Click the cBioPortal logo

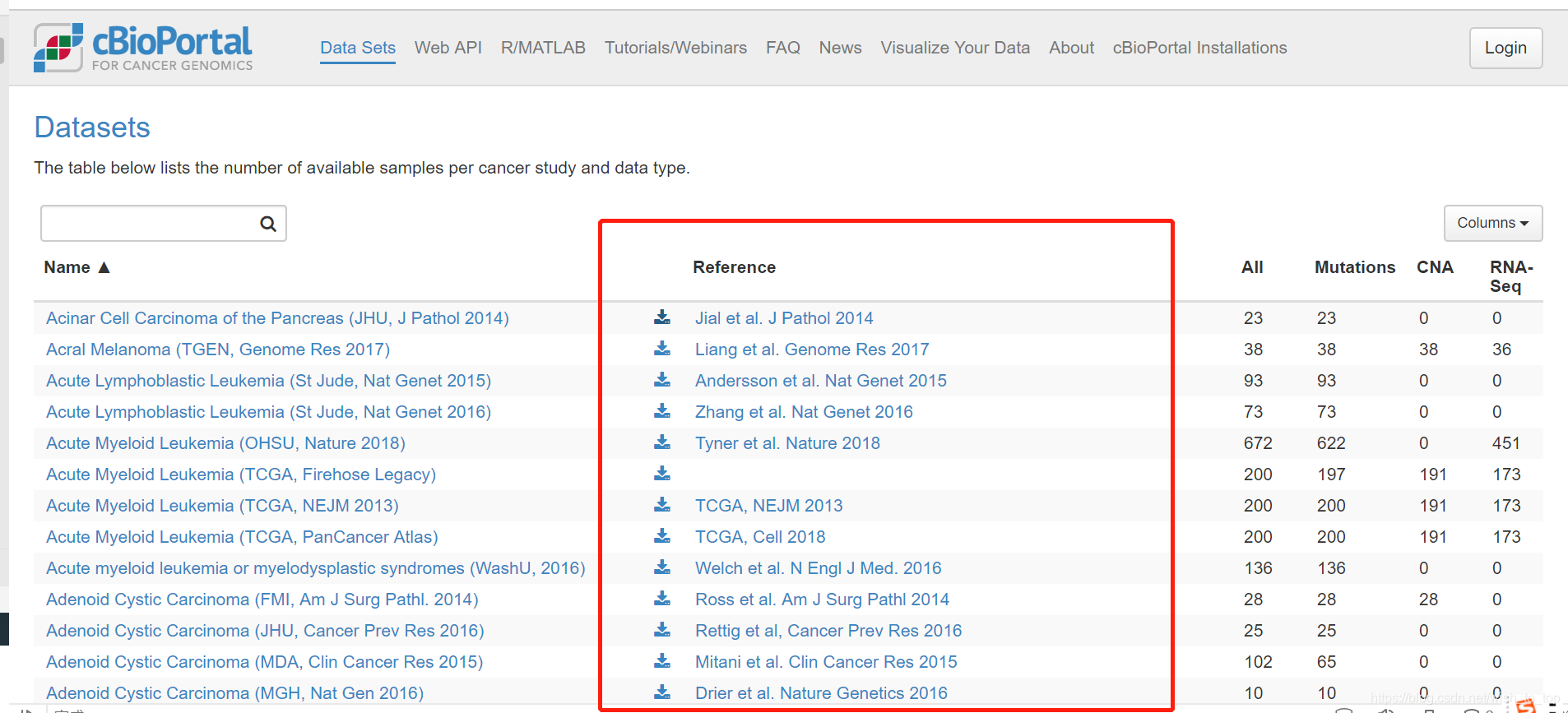[142, 47]
